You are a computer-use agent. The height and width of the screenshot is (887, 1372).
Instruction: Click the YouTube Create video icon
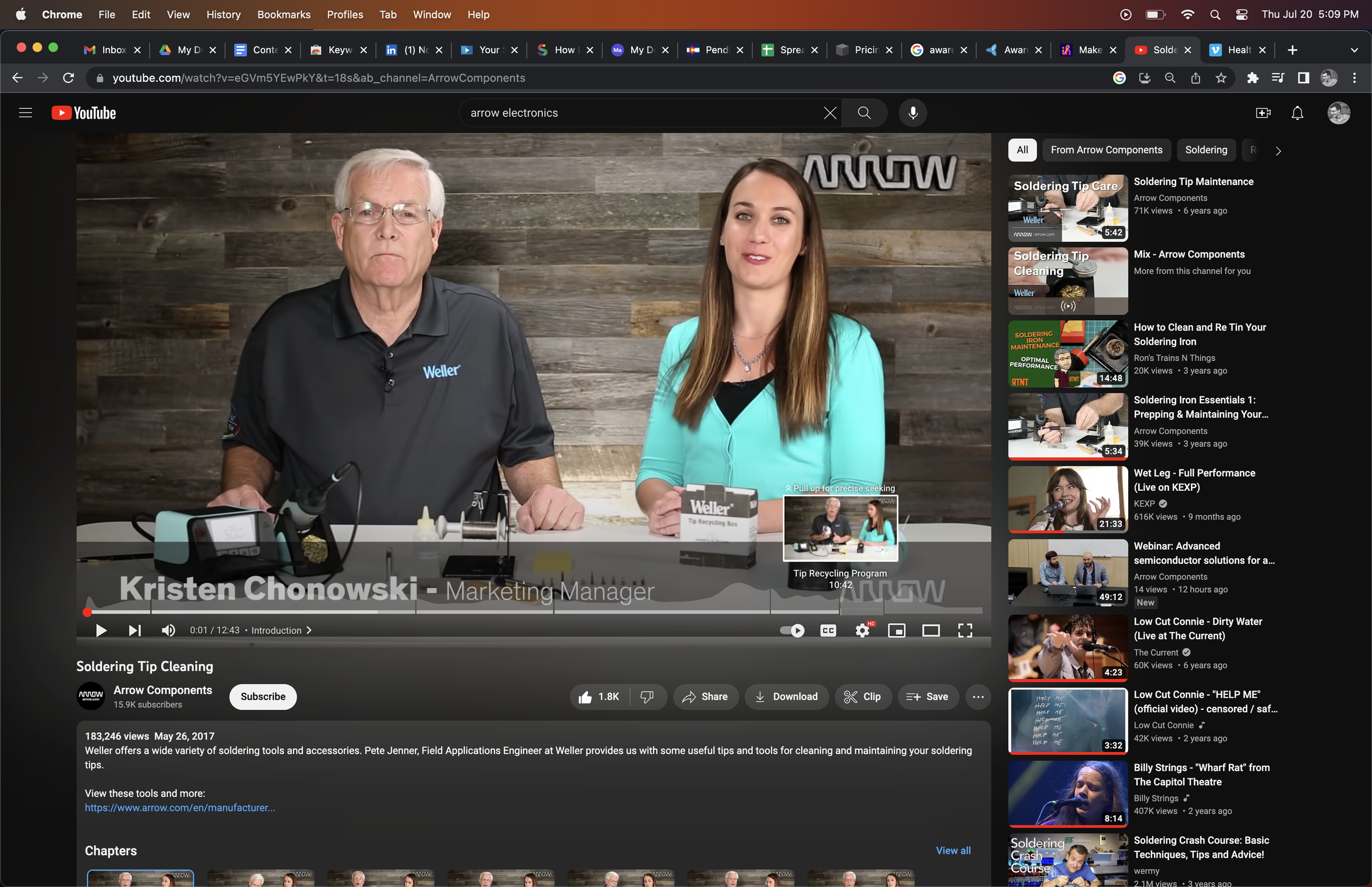coord(1263,113)
